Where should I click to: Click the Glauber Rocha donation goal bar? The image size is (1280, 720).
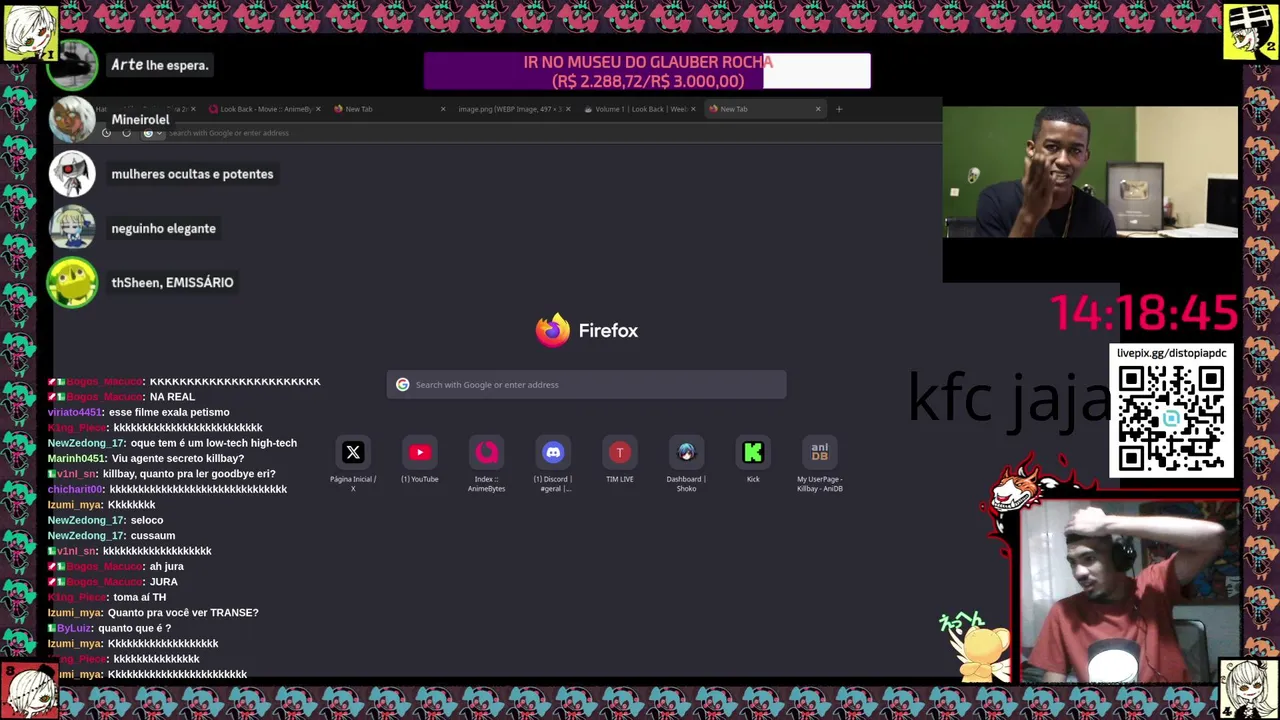647,72
